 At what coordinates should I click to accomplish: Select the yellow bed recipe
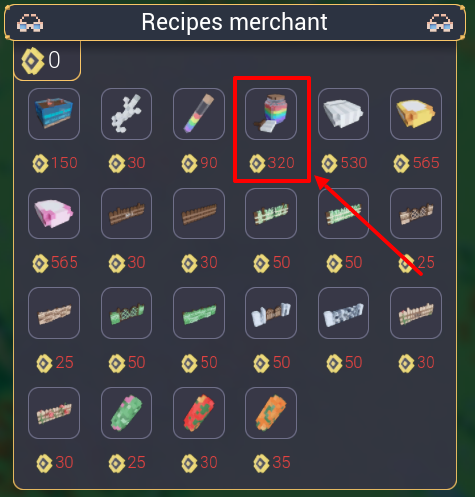coord(416,114)
